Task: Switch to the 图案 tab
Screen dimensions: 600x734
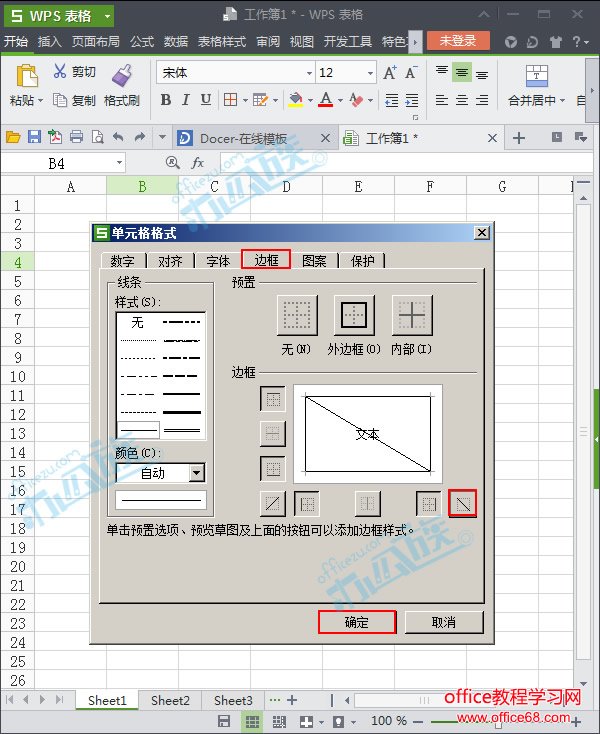Action: click(314, 260)
